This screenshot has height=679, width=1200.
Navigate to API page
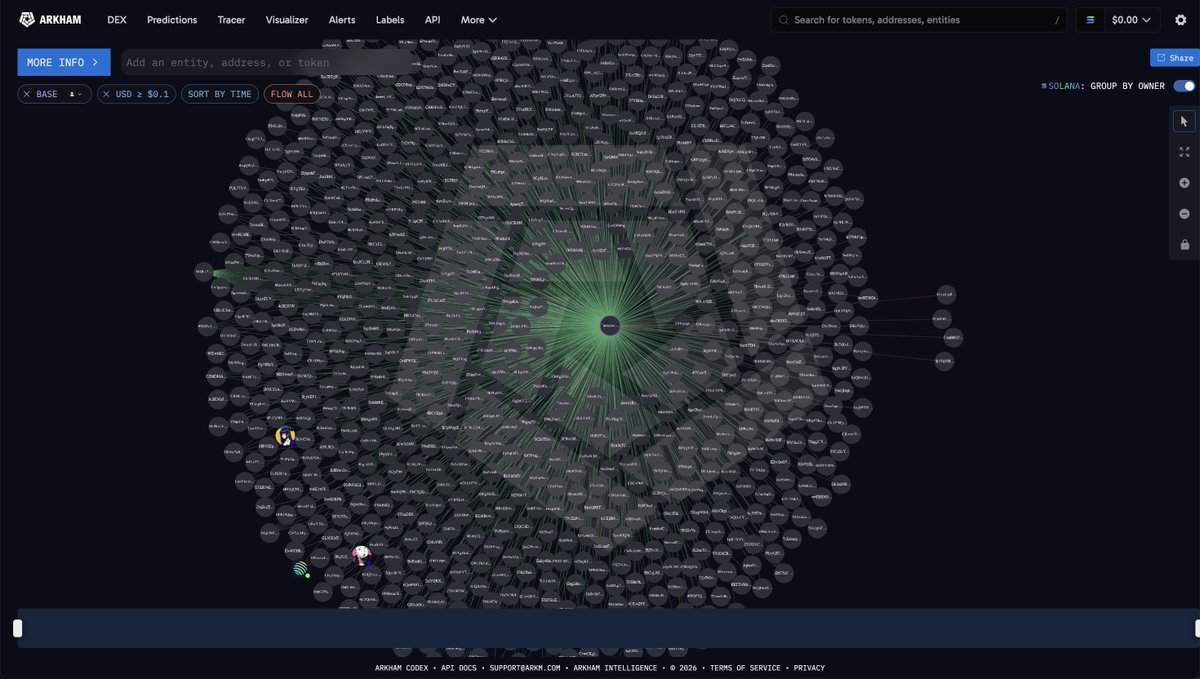click(x=432, y=19)
